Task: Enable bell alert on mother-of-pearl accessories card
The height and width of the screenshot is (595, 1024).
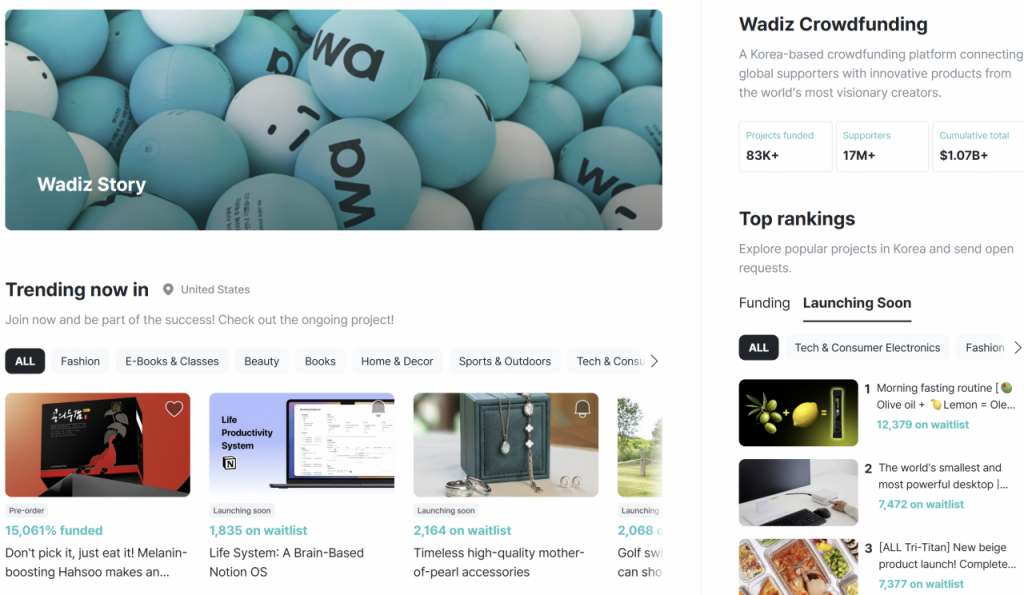Action: click(x=583, y=409)
